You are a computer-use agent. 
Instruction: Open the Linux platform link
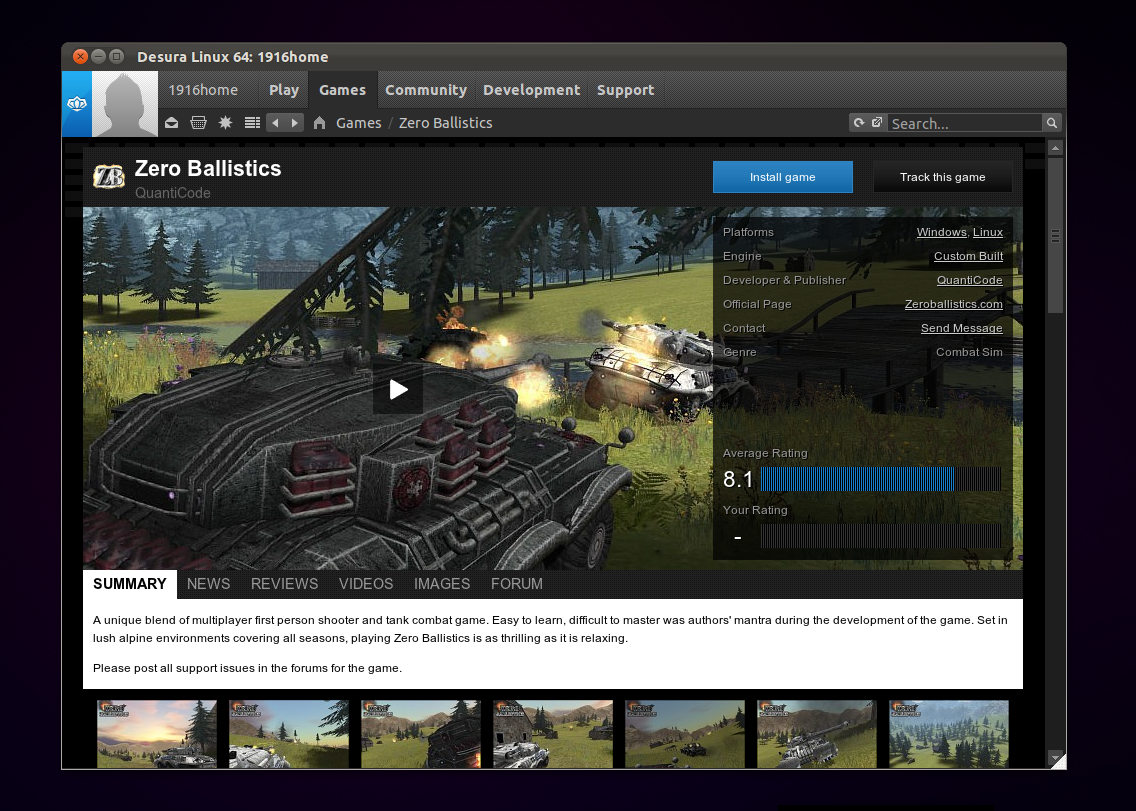point(987,232)
